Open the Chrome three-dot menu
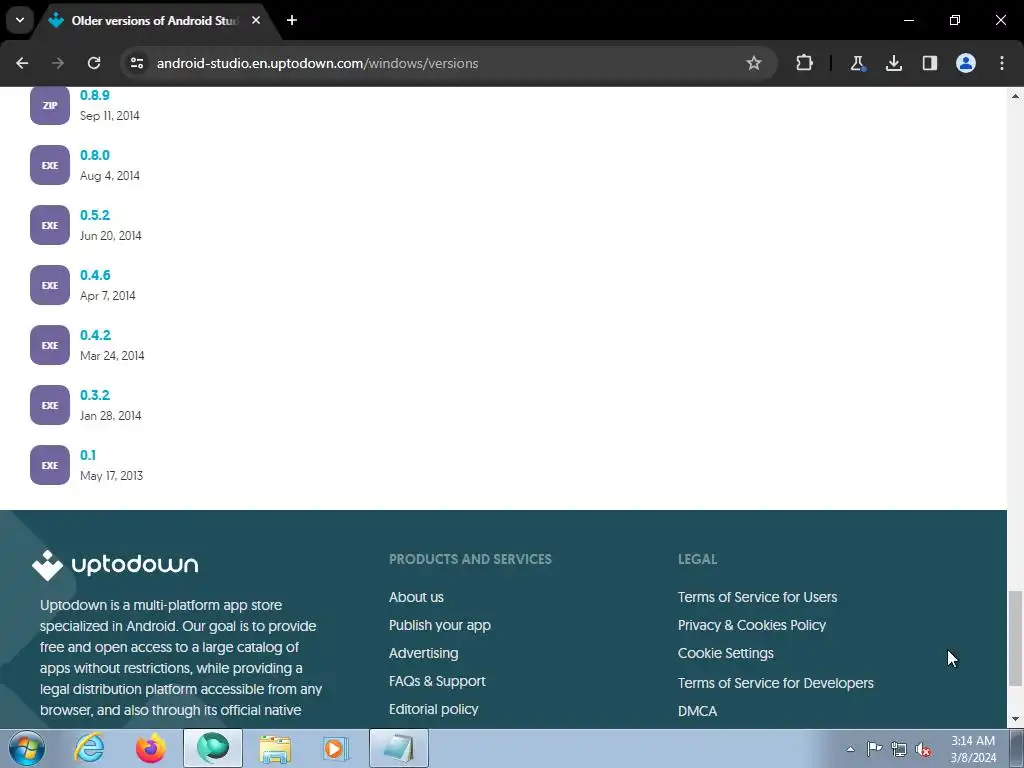1024x768 pixels. pos(1002,63)
